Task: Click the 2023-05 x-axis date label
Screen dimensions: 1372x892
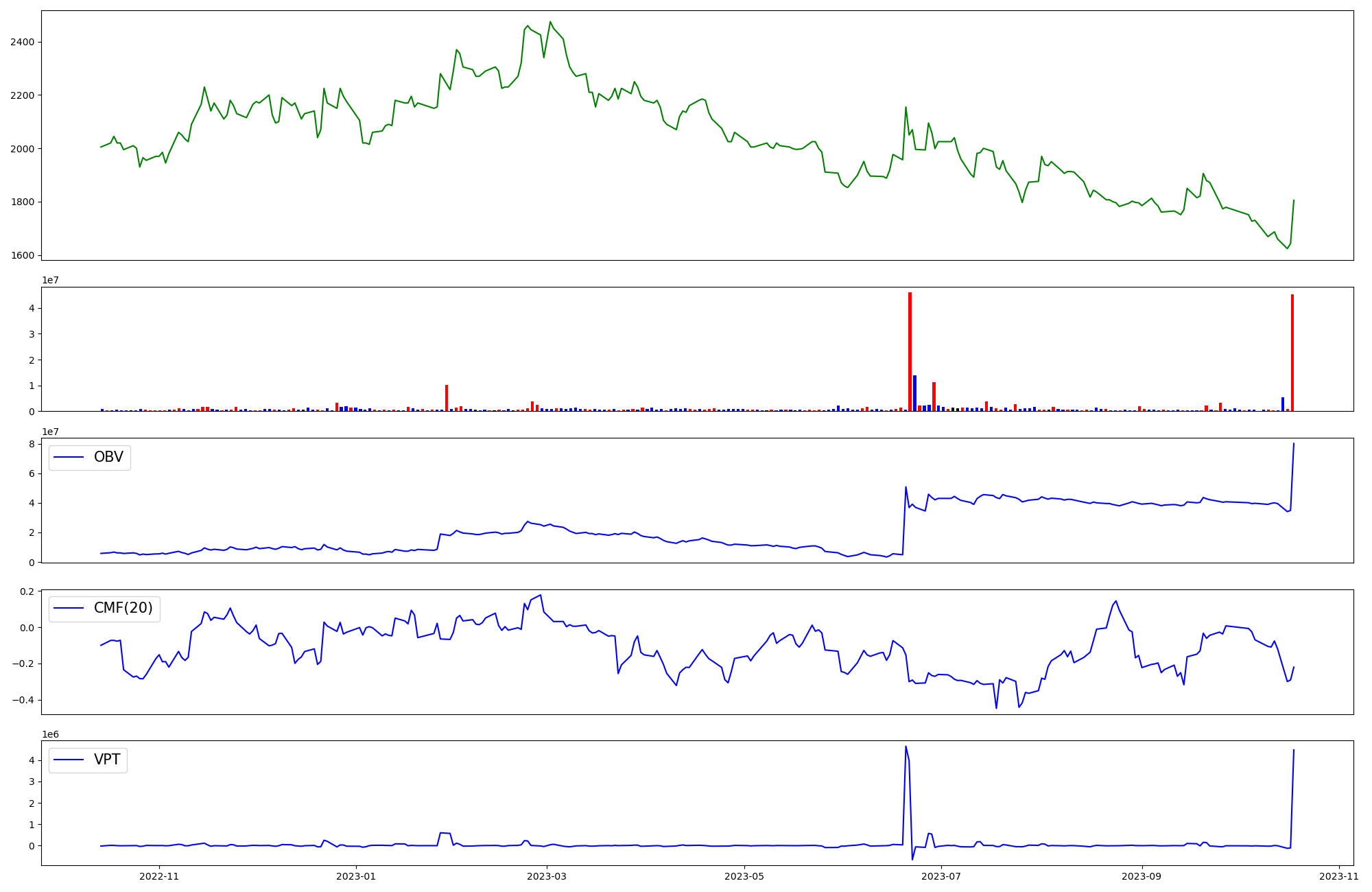Action: [x=744, y=876]
